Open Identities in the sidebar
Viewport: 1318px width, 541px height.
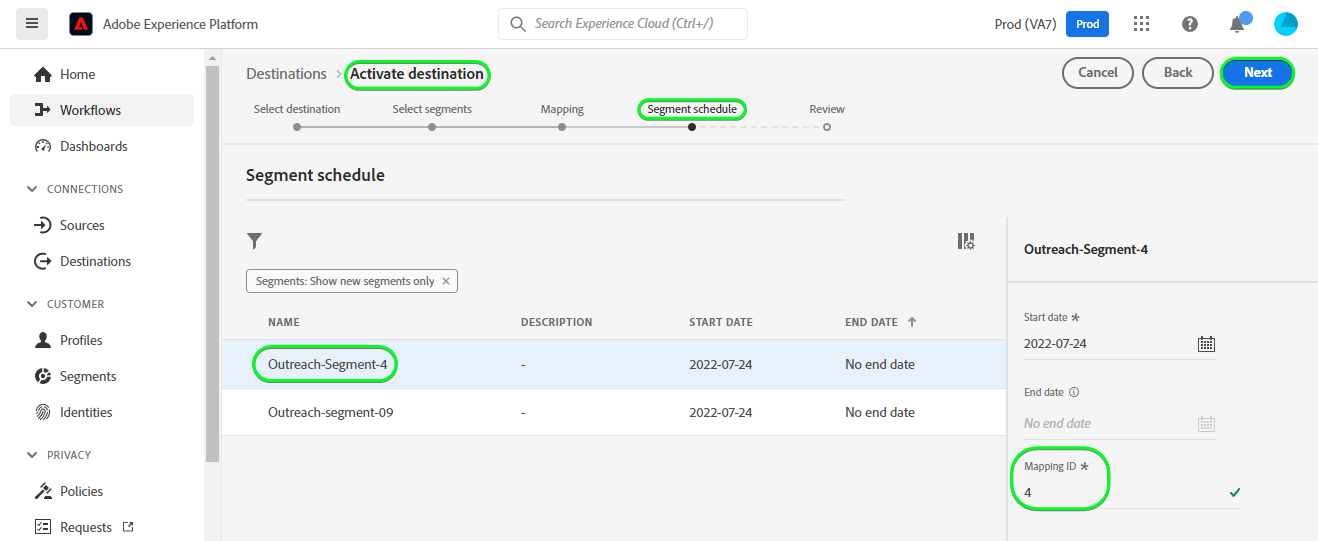point(102,412)
